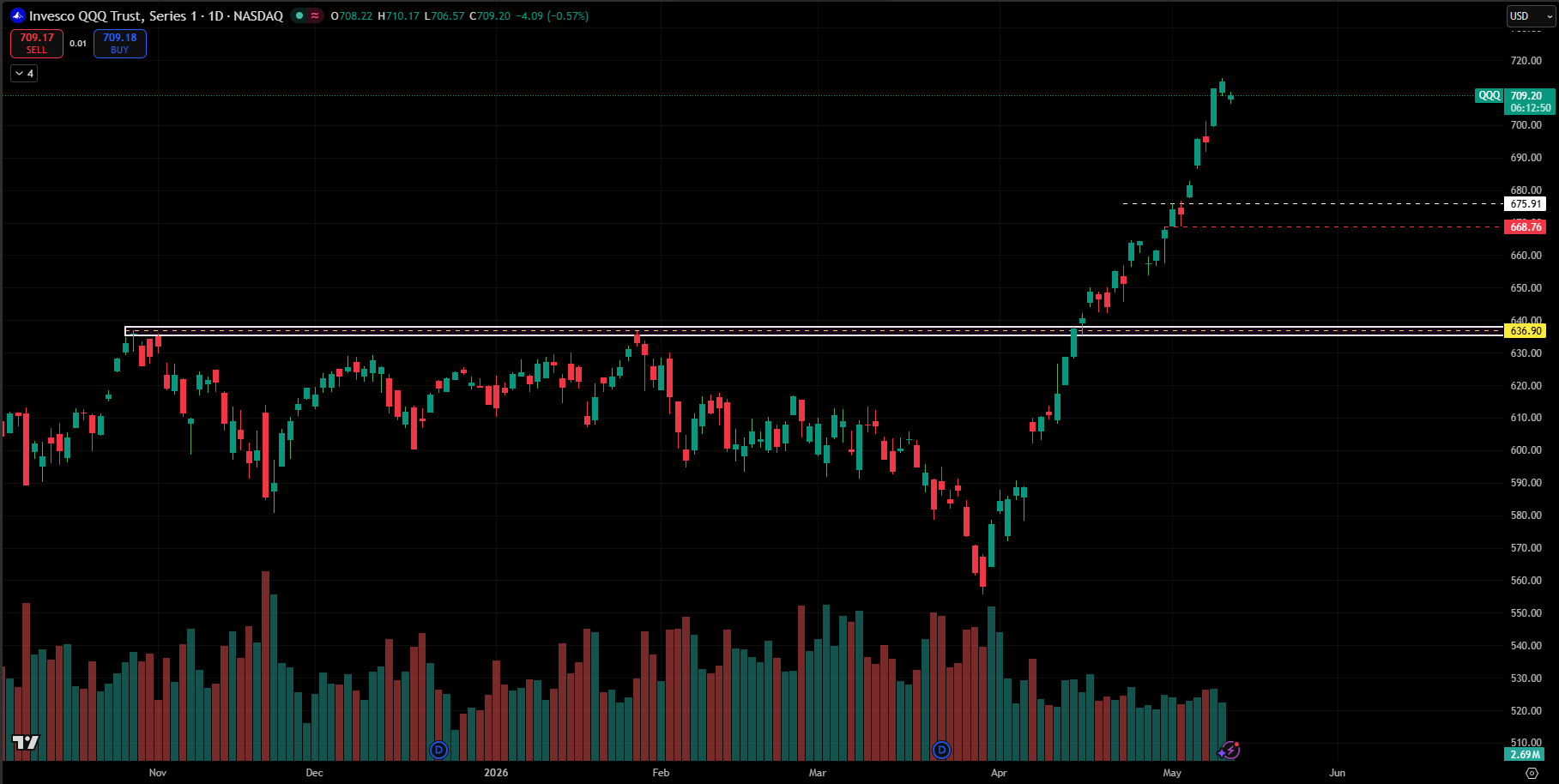
Task: Open chart settings hexagon icon
Action: (x=1532, y=773)
